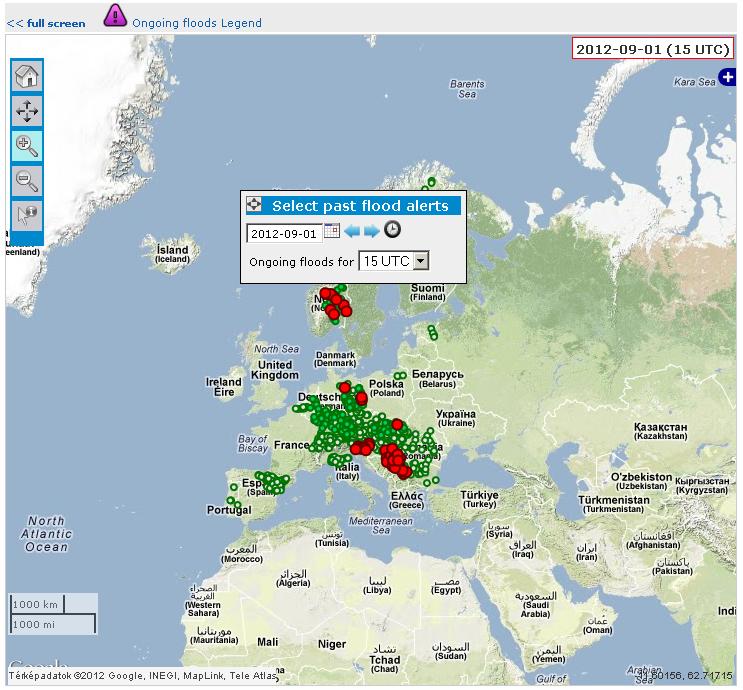The image size is (743, 690).
Task: Click the 2012-09-01 (15 UTC) date label
Action: 652,49
